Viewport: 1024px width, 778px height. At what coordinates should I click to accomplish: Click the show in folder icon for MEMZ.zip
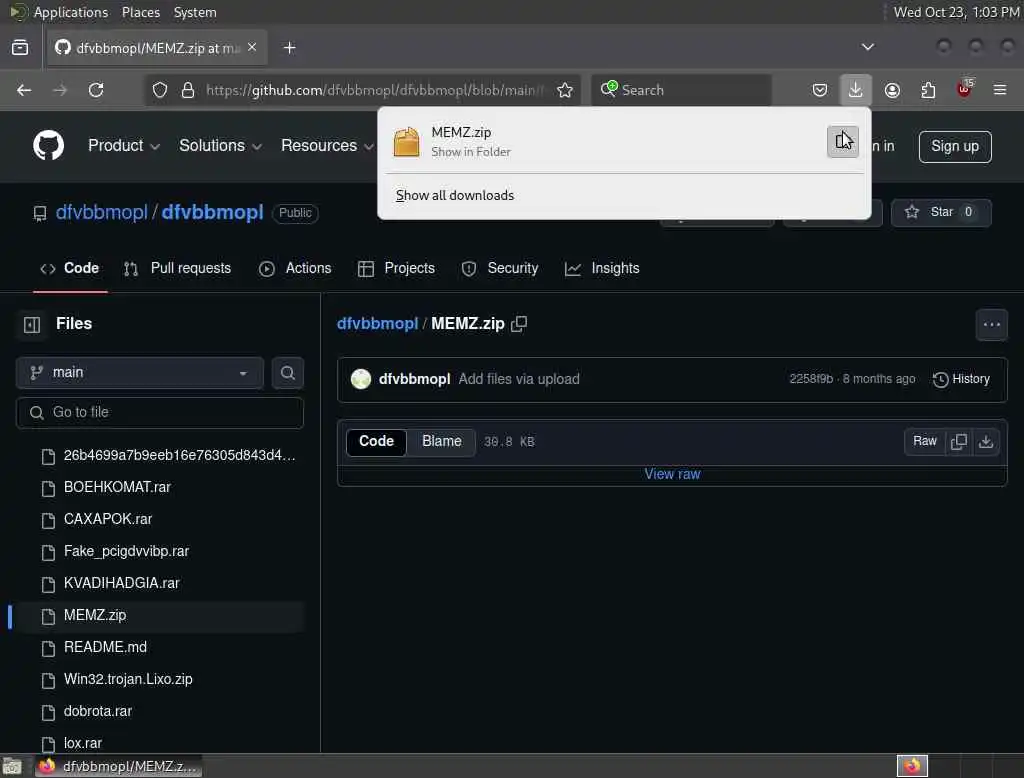[x=842, y=141]
